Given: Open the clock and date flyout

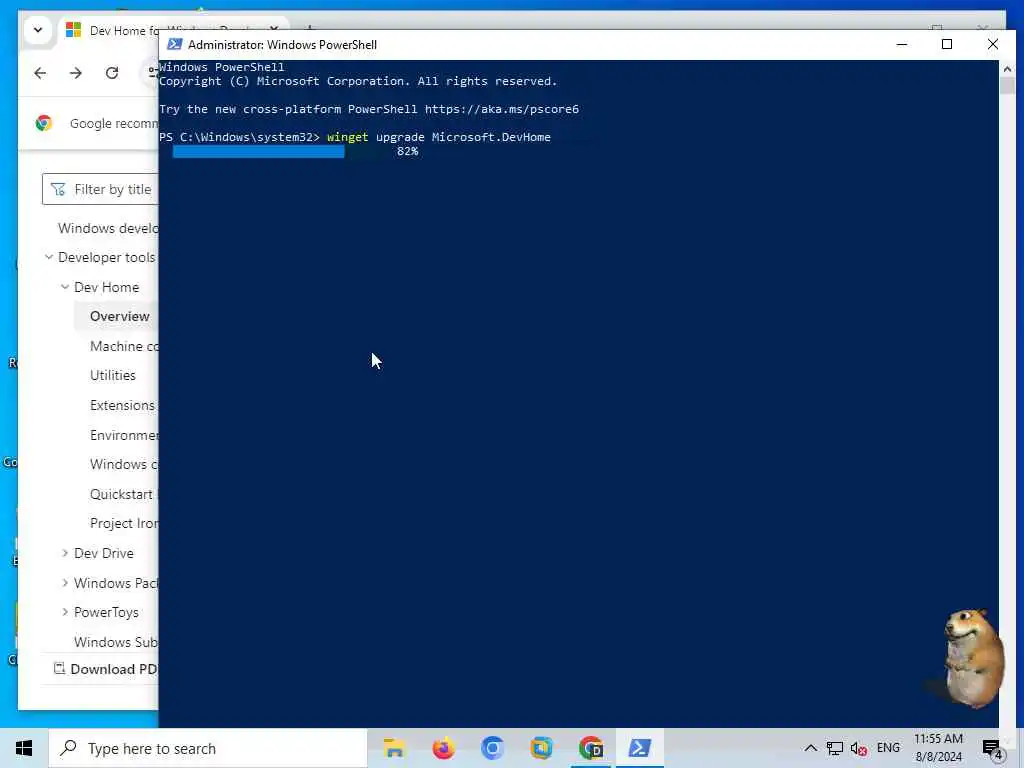Looking at the screenshot, I should click(x=938, y=748).
